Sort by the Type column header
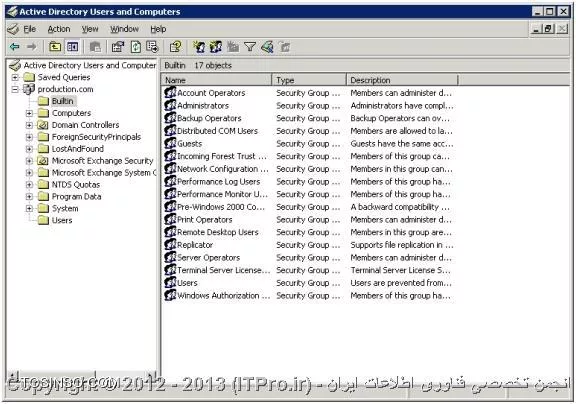This screenshot has width=576, height=404. (x=309, y=80)
